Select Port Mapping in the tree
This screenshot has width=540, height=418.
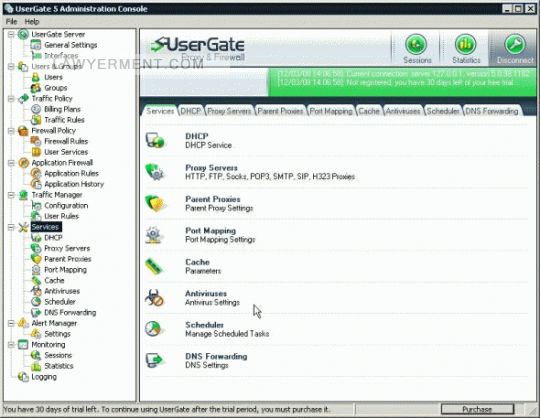click(x=65, y=270)
